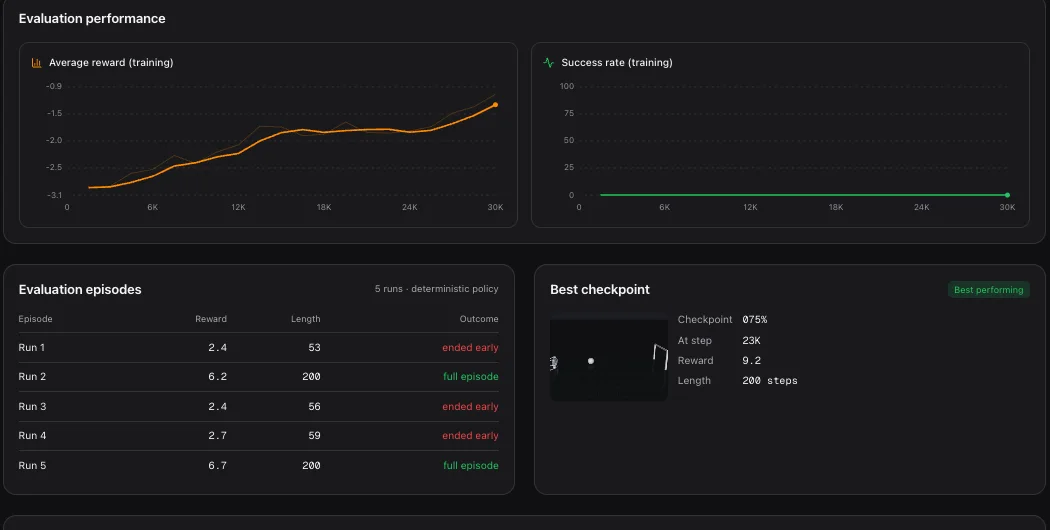The image size is (1050, 530).
Task: Click the Best performing badge
Action: pos(988,289)
